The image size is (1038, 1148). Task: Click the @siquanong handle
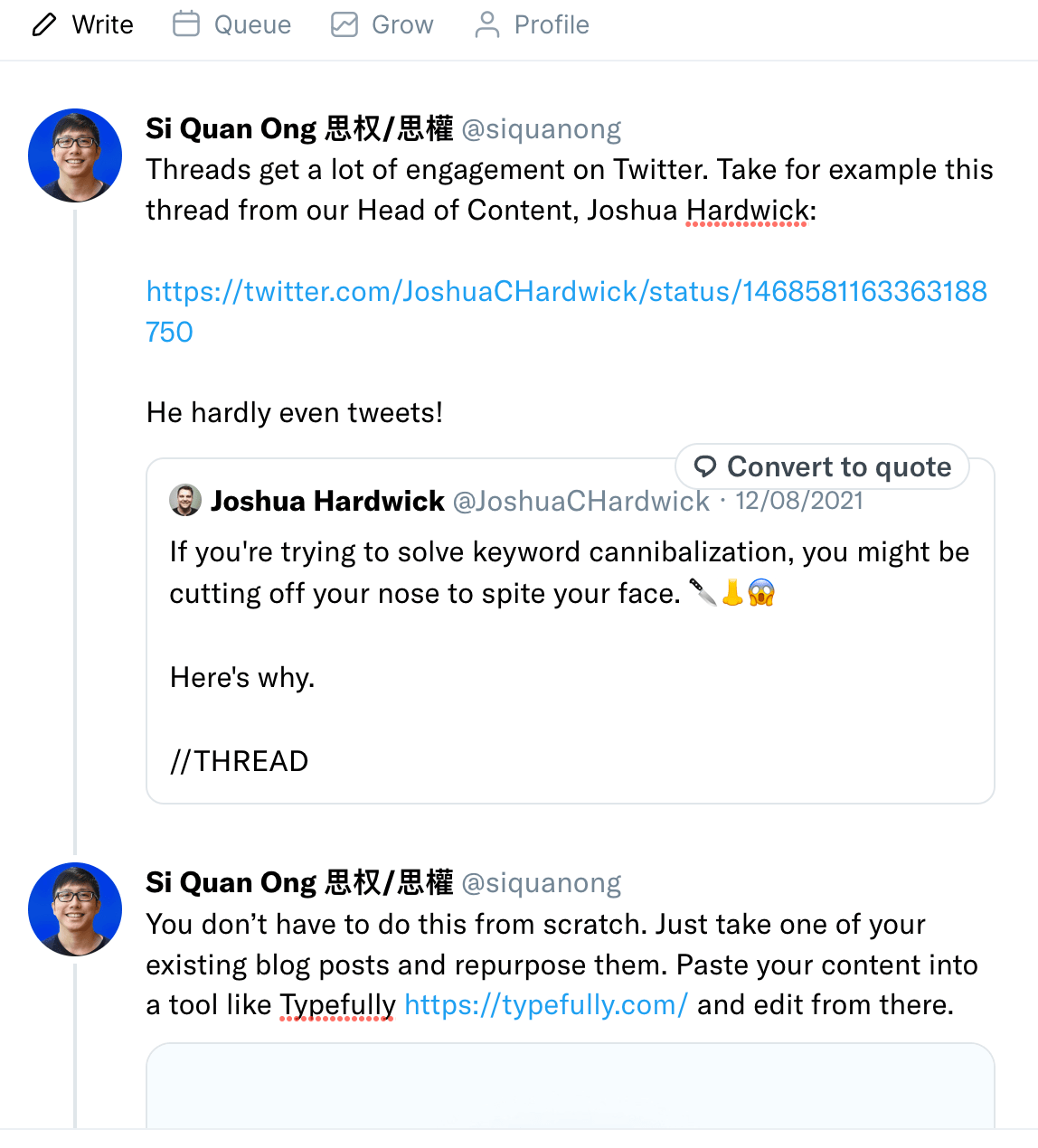[x=541, y=128]
